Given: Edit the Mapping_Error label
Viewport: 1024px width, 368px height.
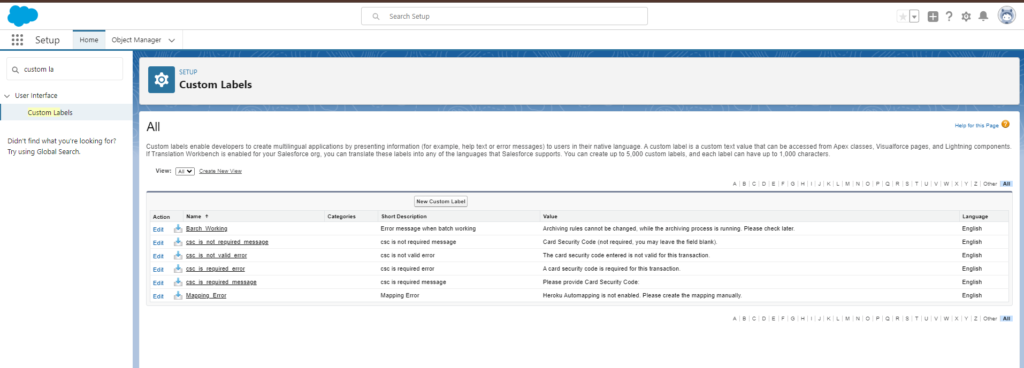Looking at the screenshot, I should [158, 296].
